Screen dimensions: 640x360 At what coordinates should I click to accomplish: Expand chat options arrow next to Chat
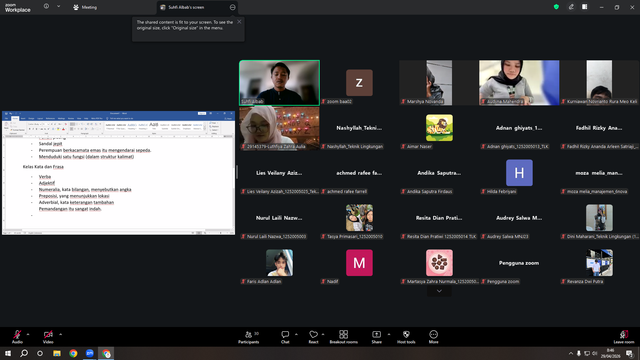point(296,335)
